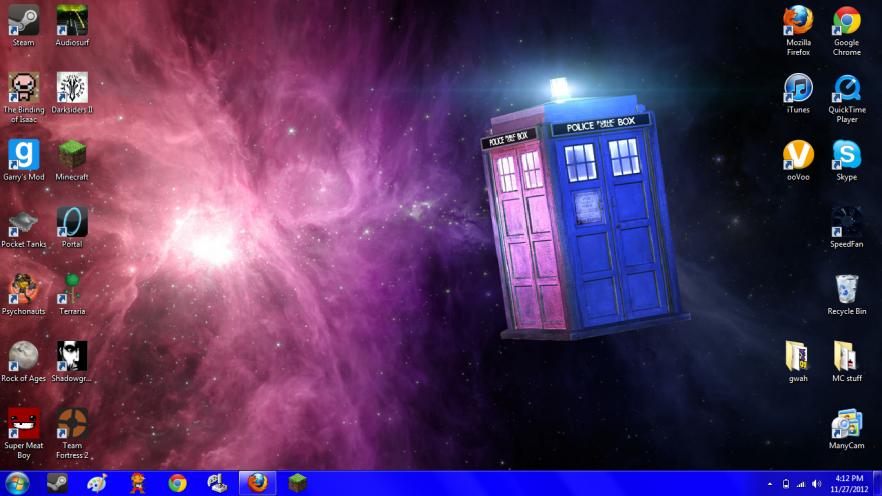
Task: Click Google Chrome in the taskbar
Action: coord(178,484)
